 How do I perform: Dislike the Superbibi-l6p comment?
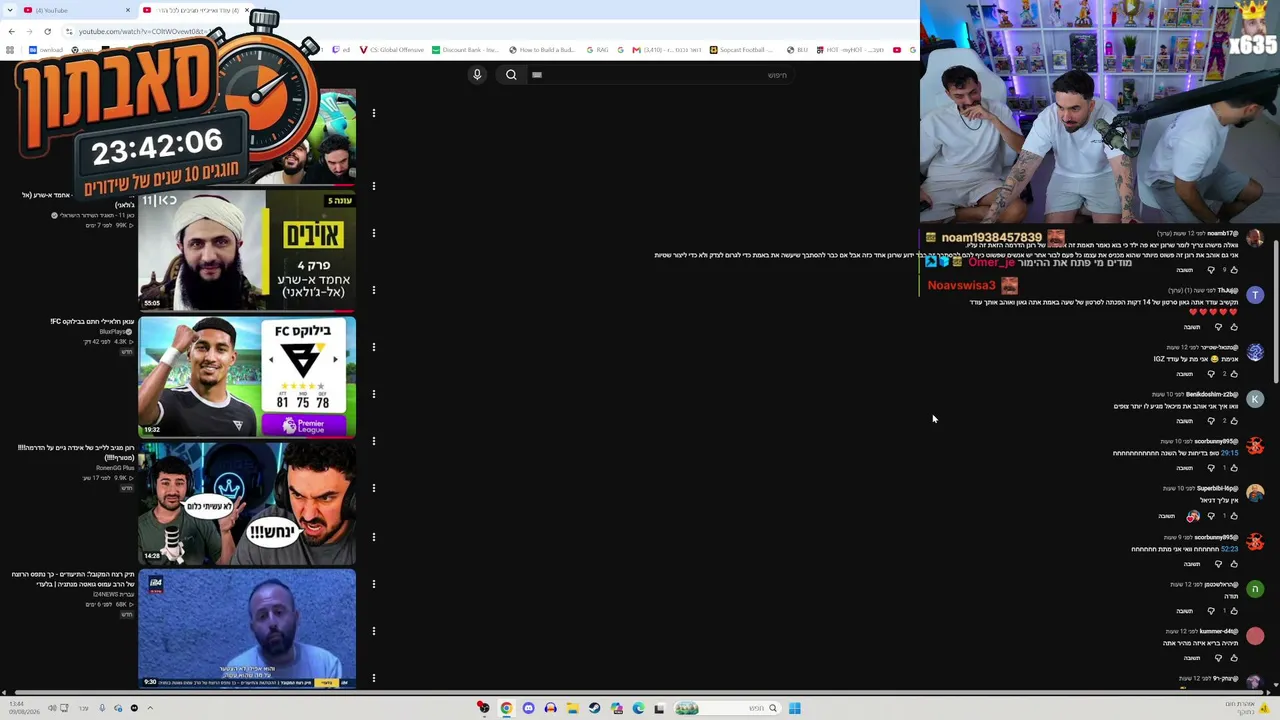[1211, 516]
